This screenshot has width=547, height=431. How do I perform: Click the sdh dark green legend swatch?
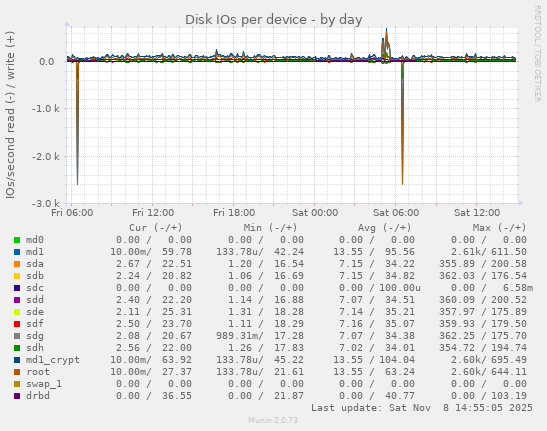point(17,348)
